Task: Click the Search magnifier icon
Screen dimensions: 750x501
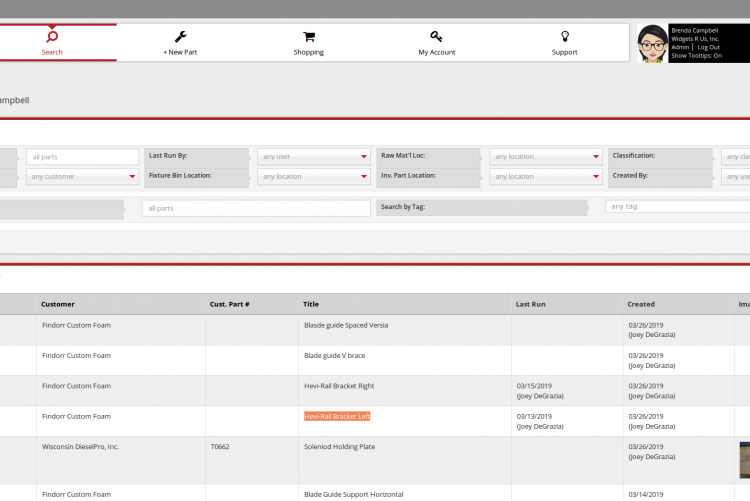Action: (x=52, y=36)
